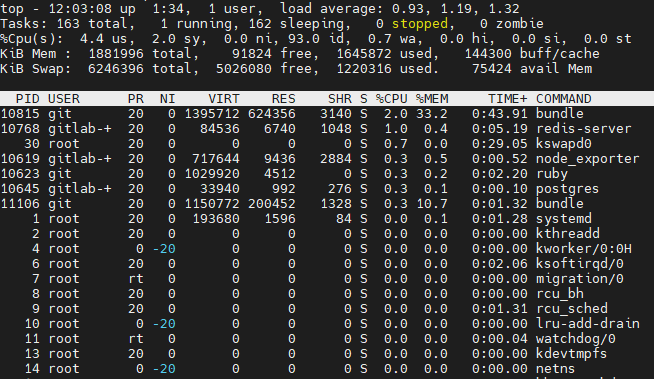Viewport: 654px width, 379px height.
Task: Click the "163 total" tasks count
Action: tap(95, 24)
